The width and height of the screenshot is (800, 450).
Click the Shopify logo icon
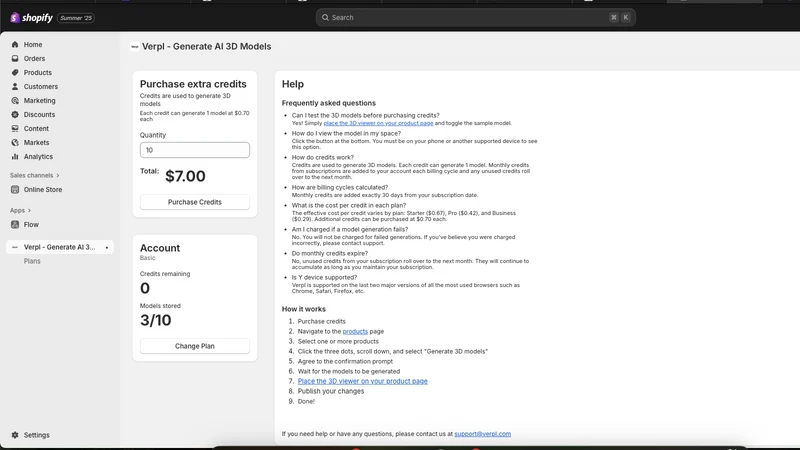point(15,18)
